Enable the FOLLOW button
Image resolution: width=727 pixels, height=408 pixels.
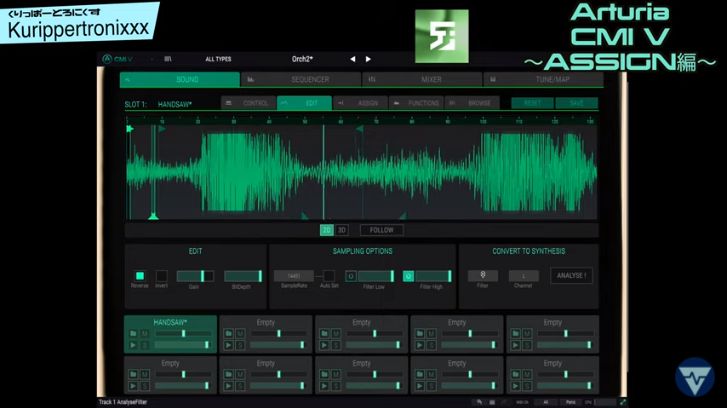[382, 230]
